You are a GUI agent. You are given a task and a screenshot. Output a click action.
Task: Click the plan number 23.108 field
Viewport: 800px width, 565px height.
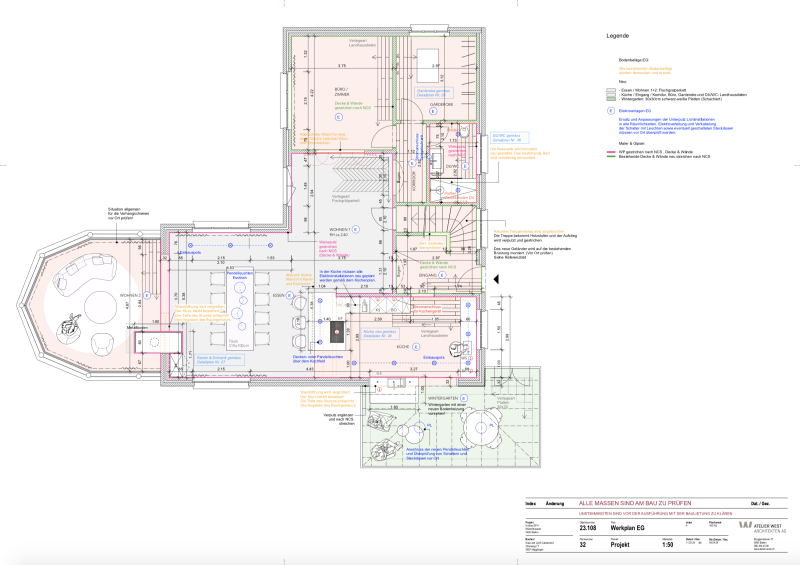[589, 526]
